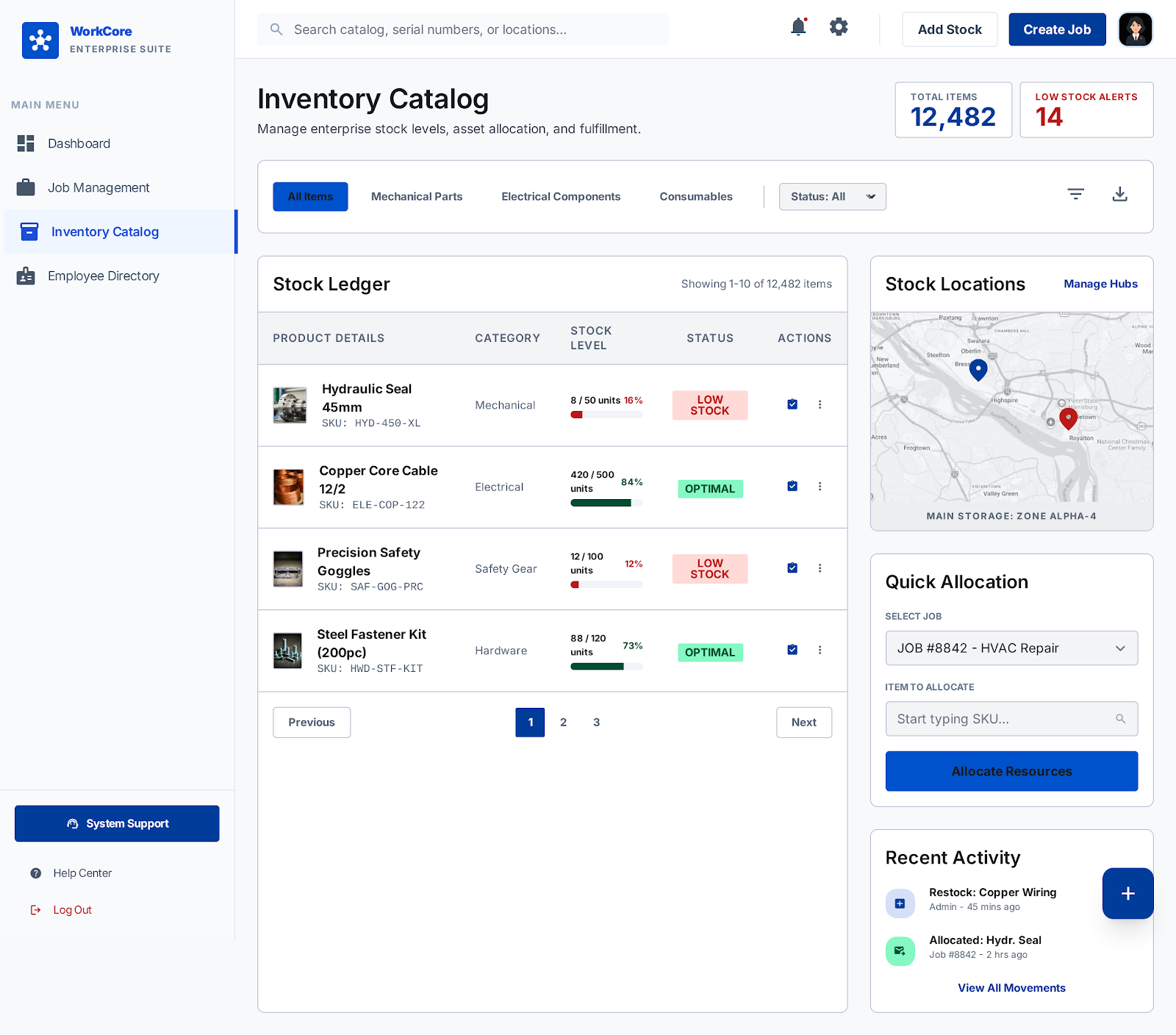Open the kebab menu for Precision Safety Goggles
The width and height of the screenshot is (1176, 1035).
tap(820, 567)
